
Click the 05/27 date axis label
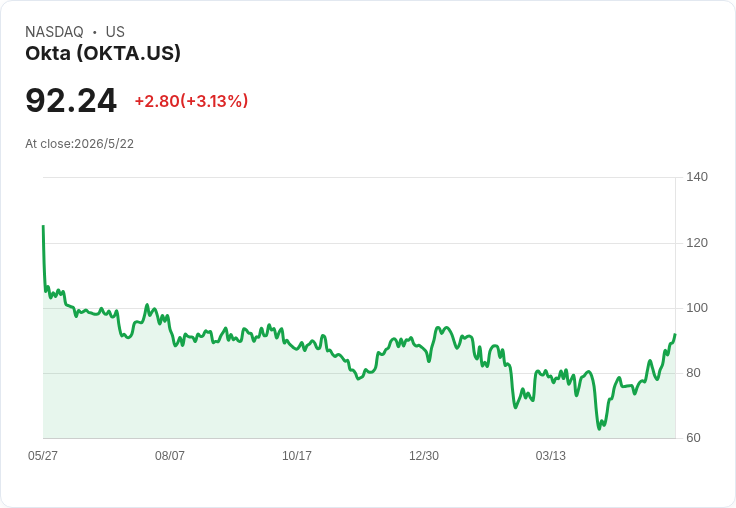coord(43,455)
